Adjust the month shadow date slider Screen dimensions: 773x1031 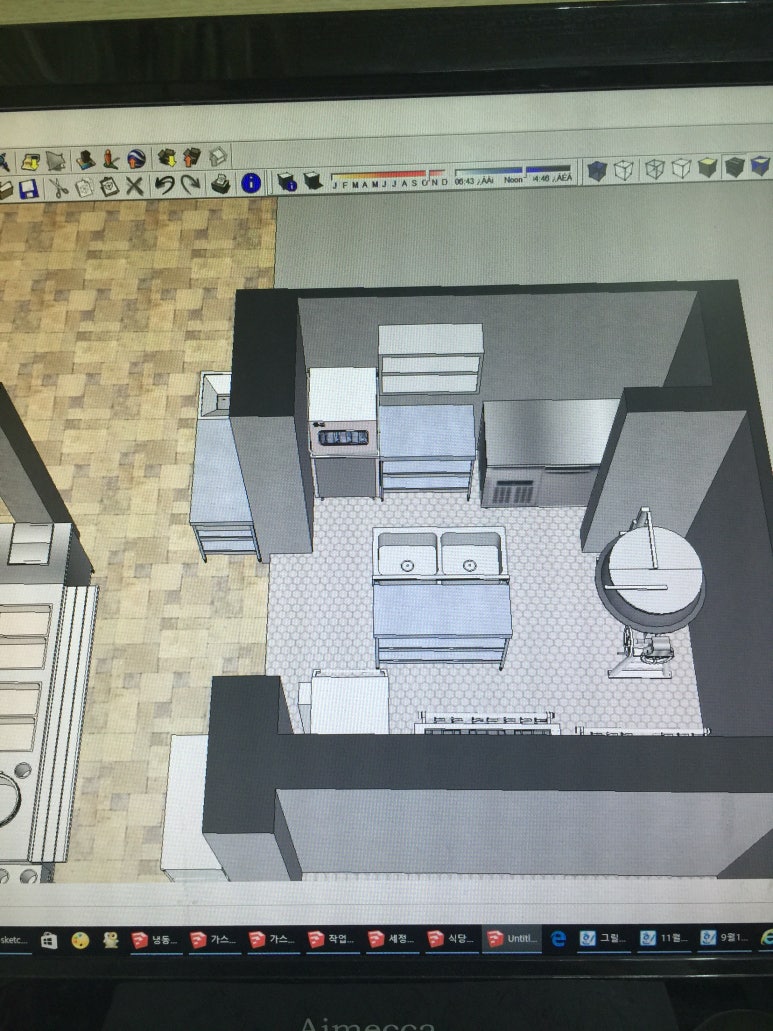pos(389,176)
